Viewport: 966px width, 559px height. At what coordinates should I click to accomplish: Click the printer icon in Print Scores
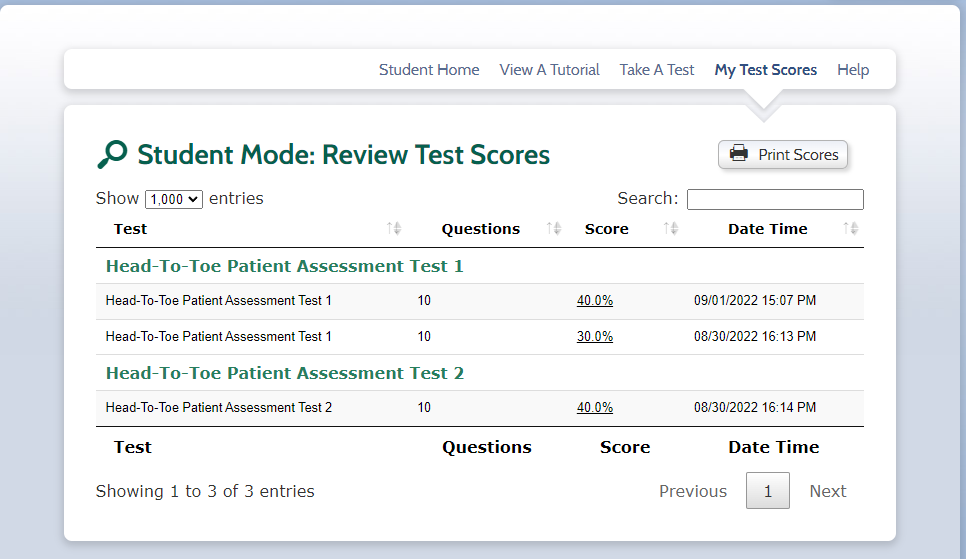[739, 154]
